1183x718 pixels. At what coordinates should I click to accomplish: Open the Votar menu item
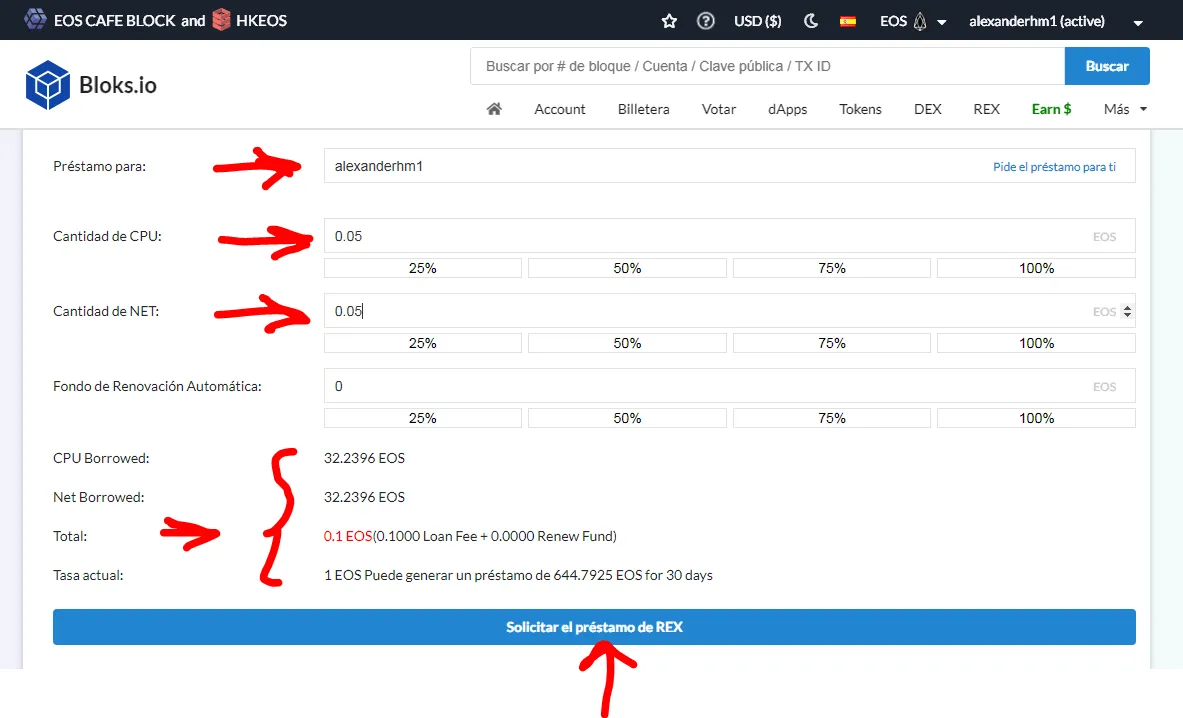tap(719, 109)
